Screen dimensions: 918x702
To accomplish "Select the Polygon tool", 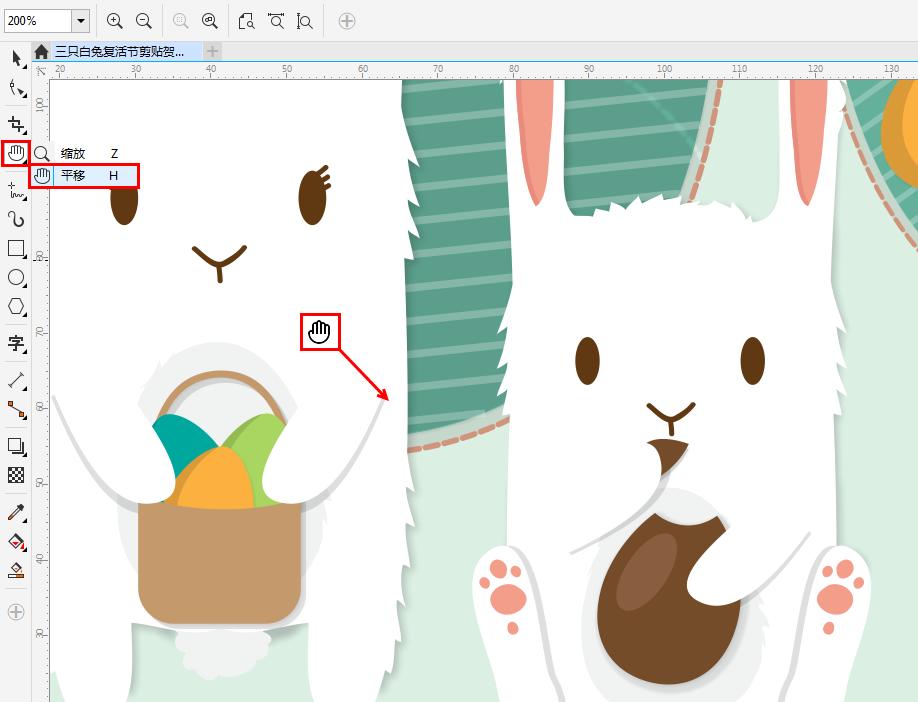I will click(x=16, y=307).
